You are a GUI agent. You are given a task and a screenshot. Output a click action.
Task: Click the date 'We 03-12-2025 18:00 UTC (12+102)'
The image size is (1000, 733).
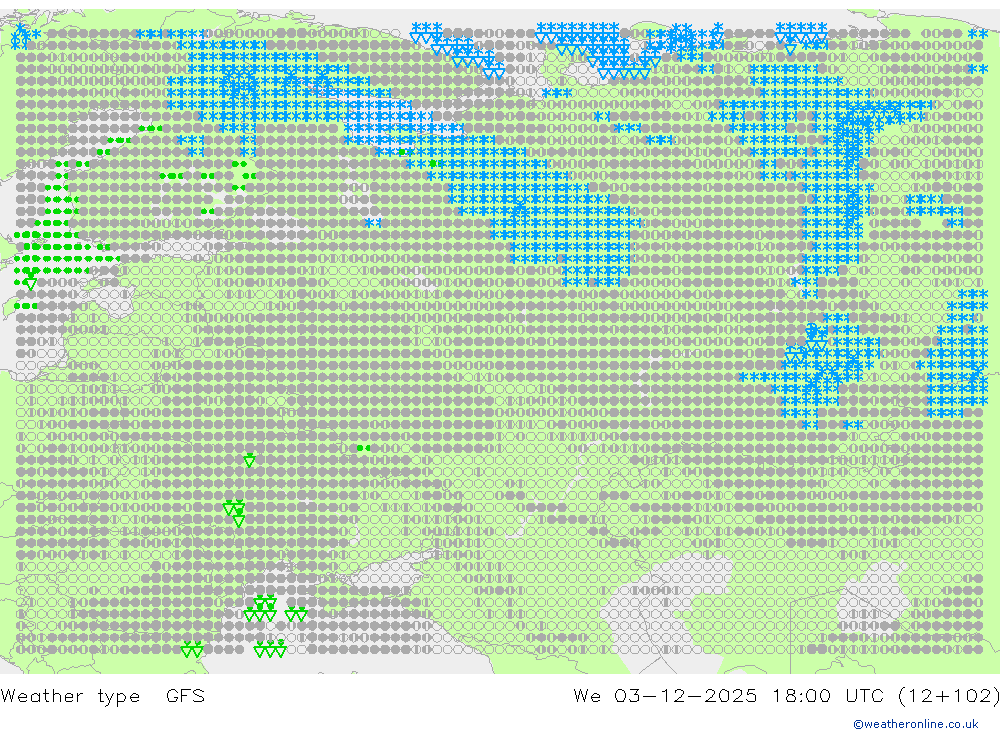tap(786, 696)
